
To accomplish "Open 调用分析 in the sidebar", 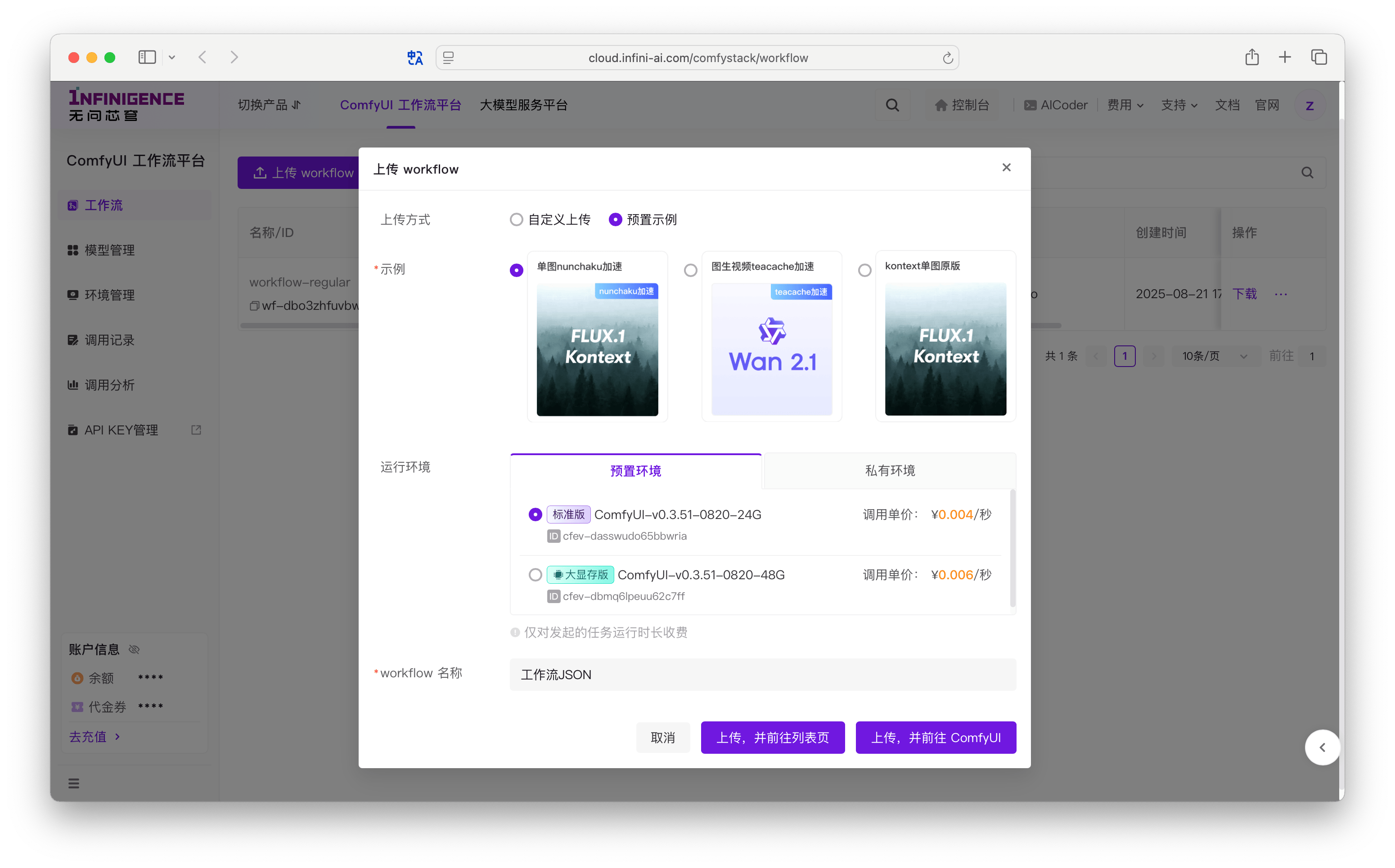I will click(135, 385).
